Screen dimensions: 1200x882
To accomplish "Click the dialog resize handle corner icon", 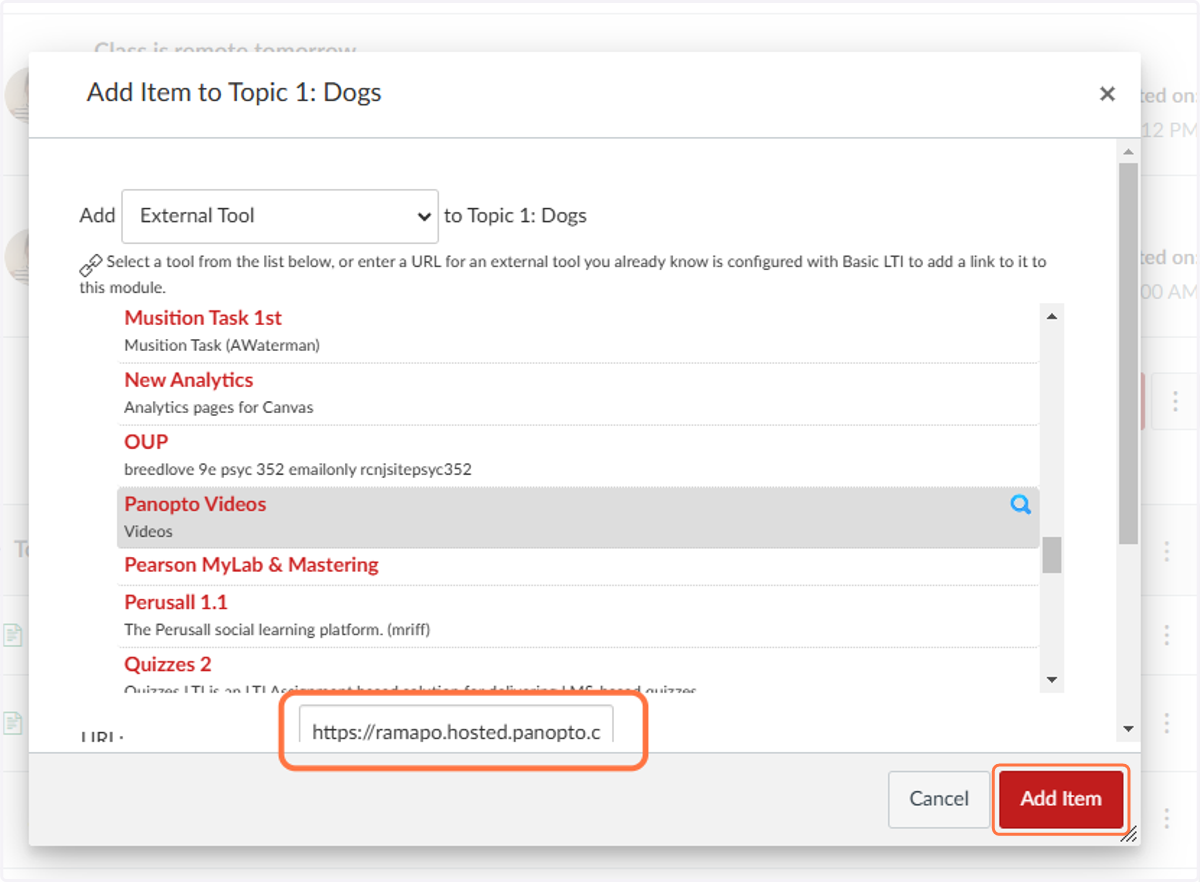I will 1128,834.
